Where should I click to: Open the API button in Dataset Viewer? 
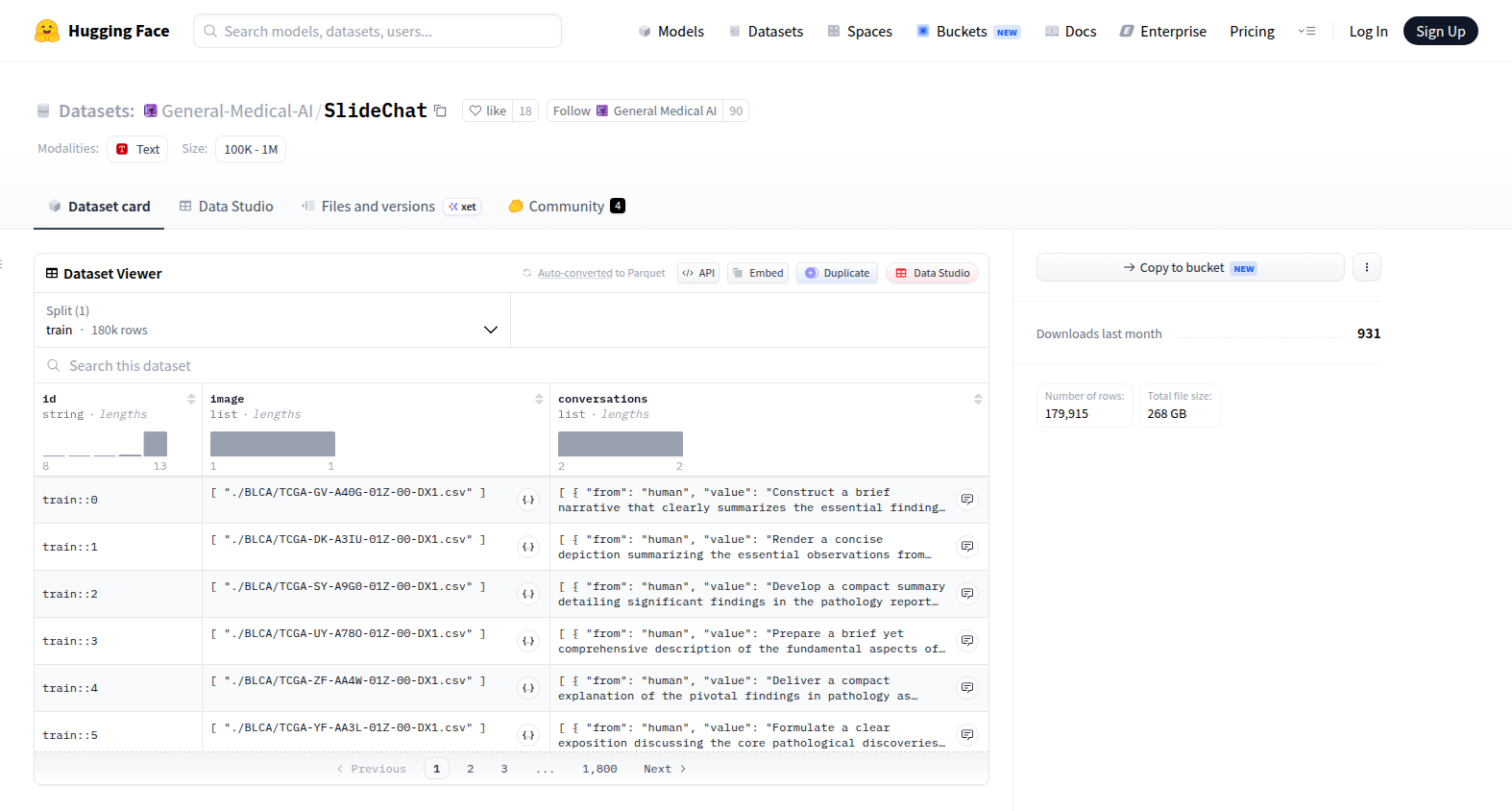click(698, 273)
